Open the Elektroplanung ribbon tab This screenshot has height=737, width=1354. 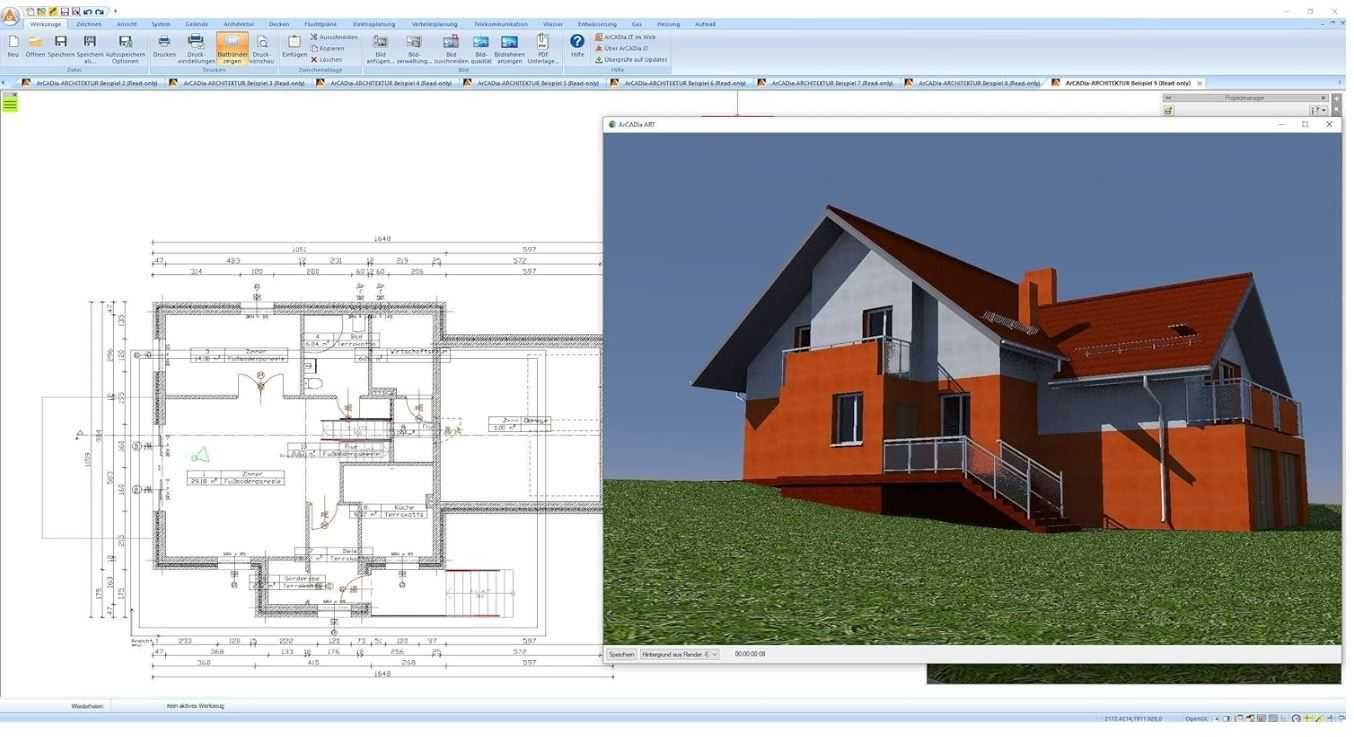click(374, 24)
